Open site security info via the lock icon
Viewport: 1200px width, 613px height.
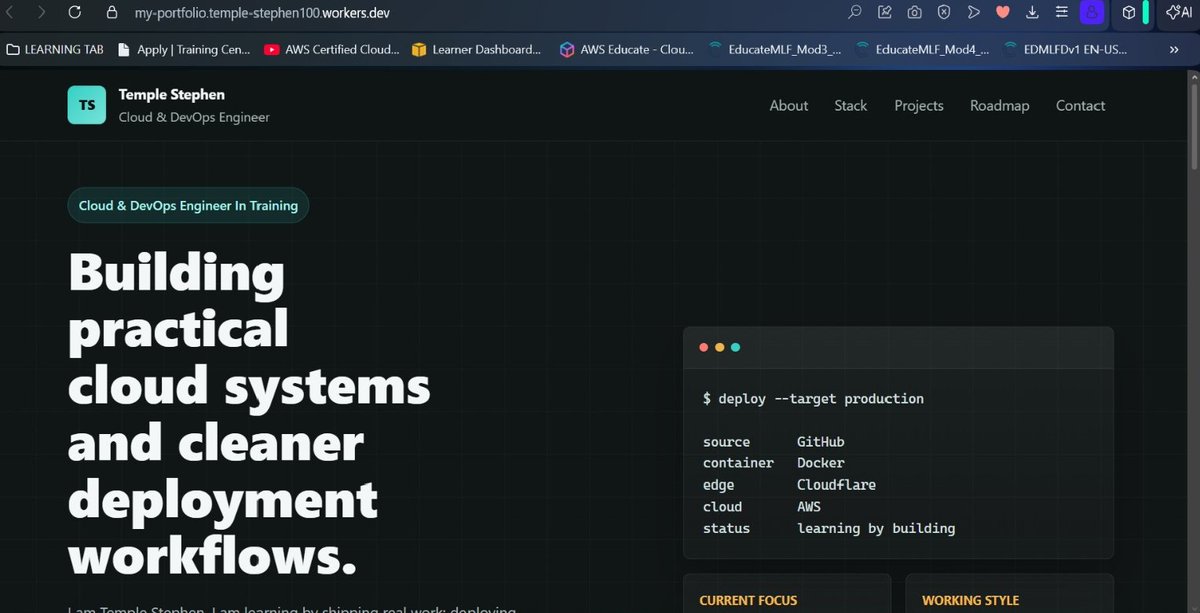tap(112, 13)
